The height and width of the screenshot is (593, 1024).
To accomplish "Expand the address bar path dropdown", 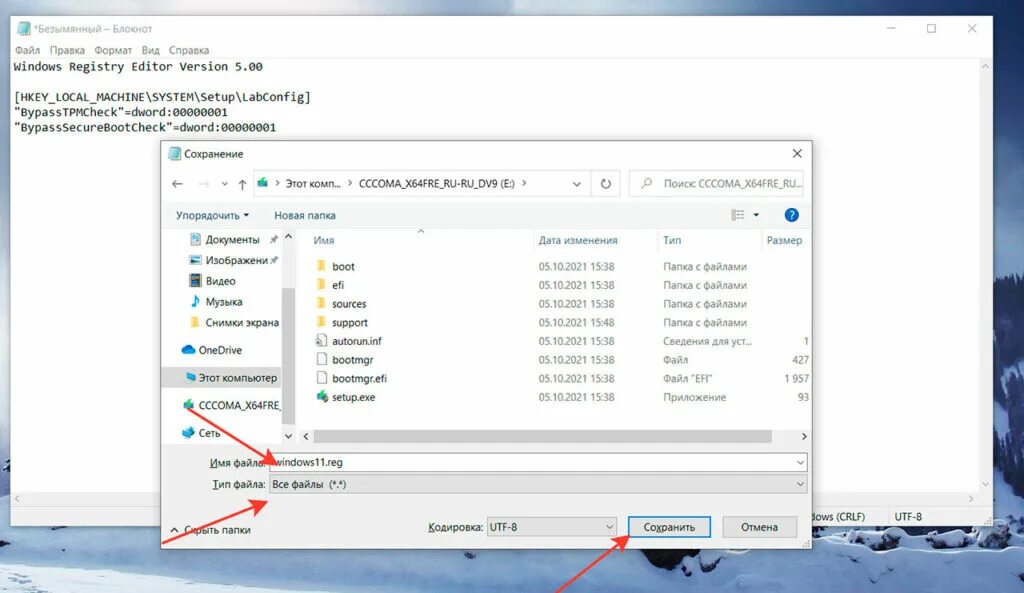I will (x=577, y=184).
